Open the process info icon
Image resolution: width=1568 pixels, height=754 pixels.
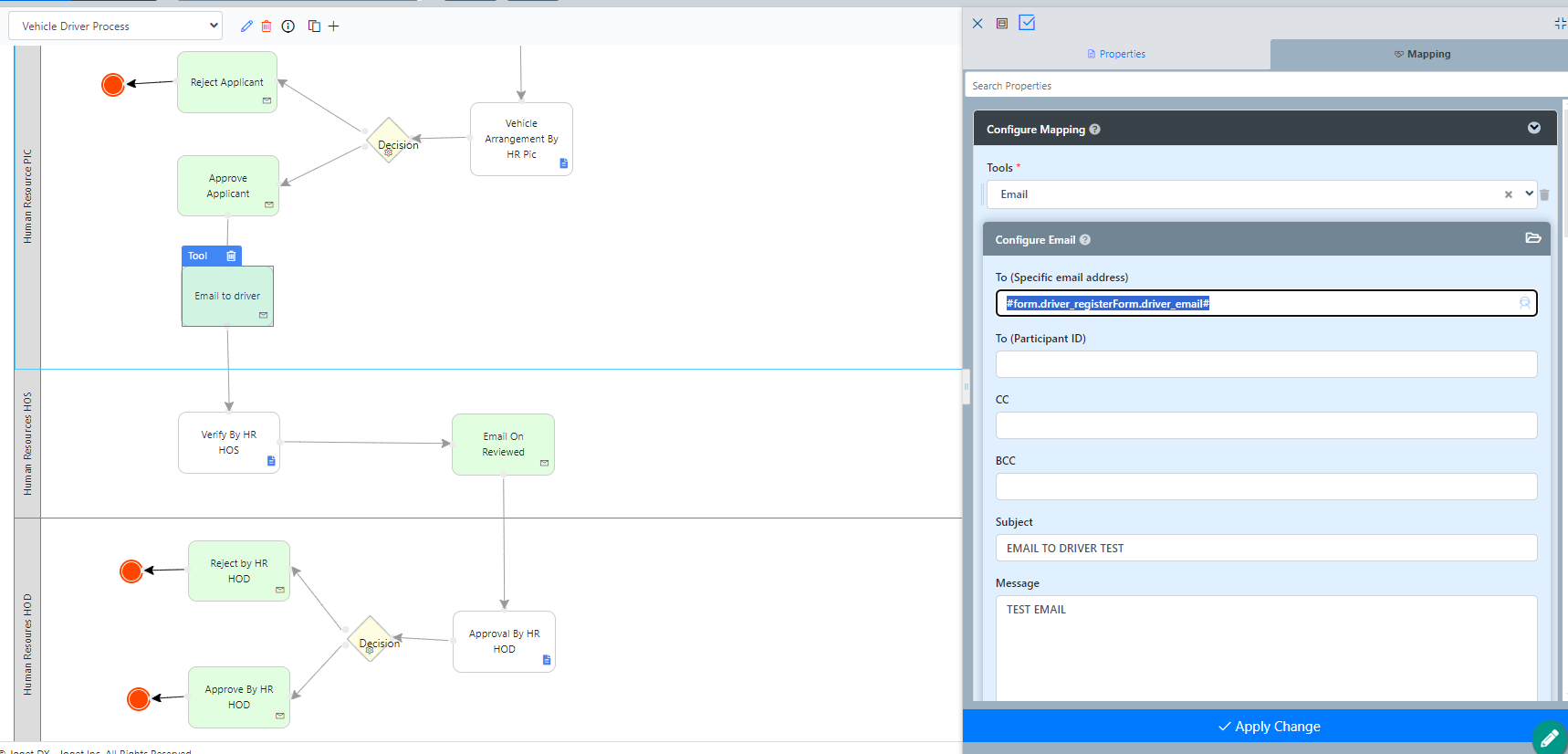click(x=288, y=26)
